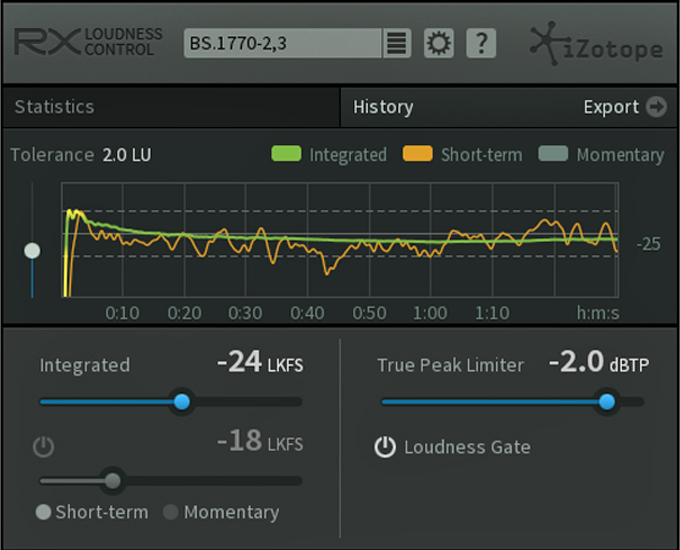Image resolution: width=680 pixels, height=550 pixels.
Task: Click the orange Short-term legend swatch
Action: point(418,154)
